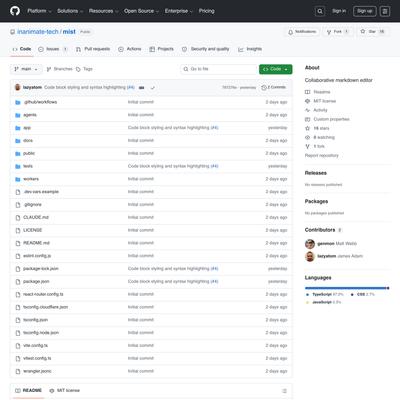This screenshot has width=400, height=400.
Task: Click the lazyatom avatar in commit bar
Action: point(18,87)
